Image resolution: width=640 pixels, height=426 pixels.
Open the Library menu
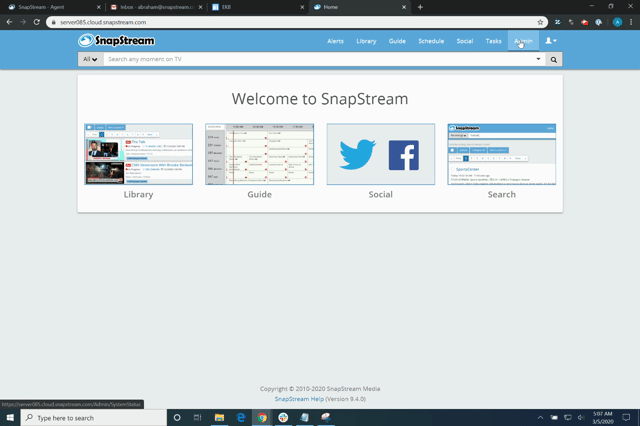point(366,41)
